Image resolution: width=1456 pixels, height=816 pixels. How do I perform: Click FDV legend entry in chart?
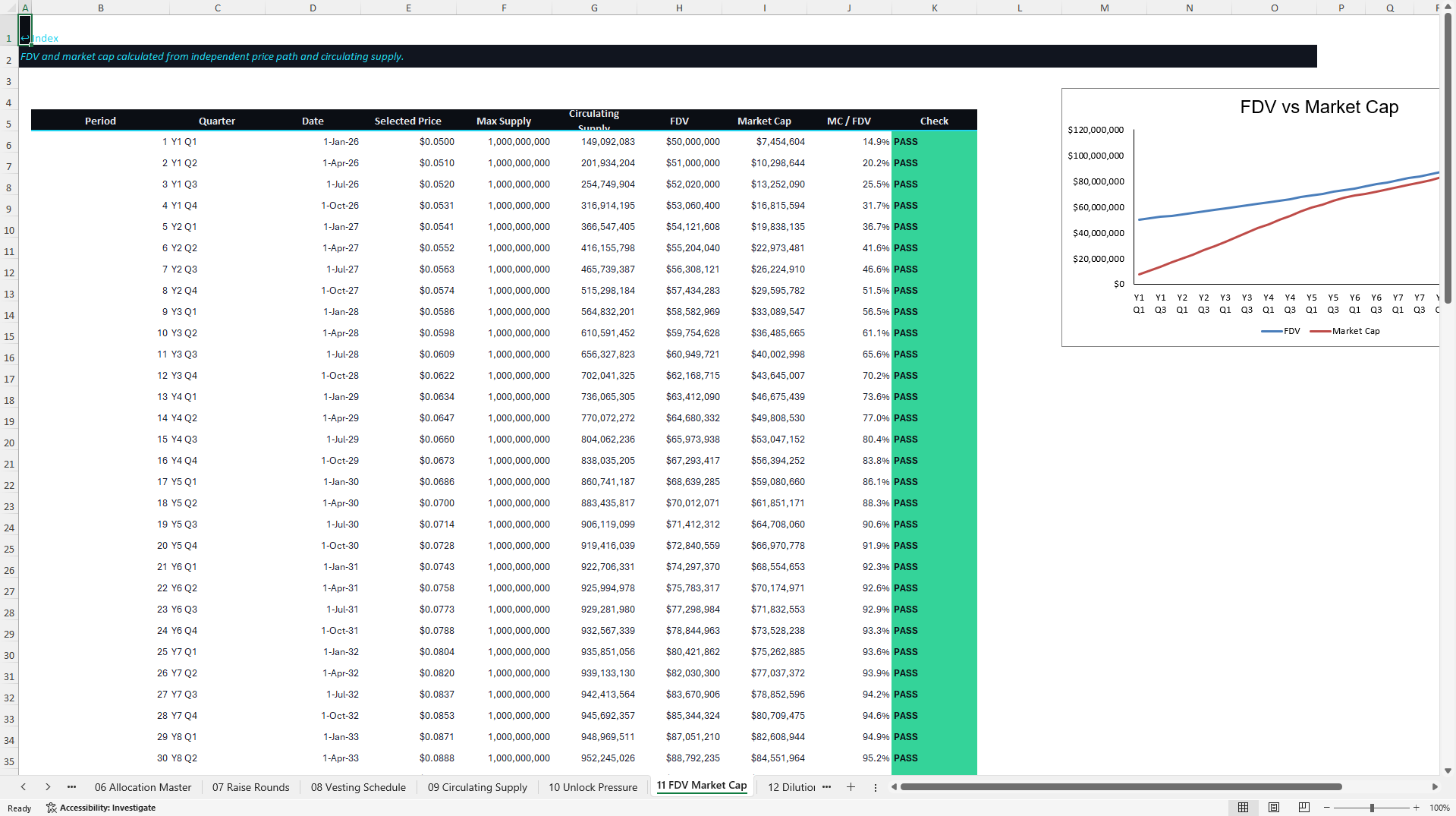[1281, 331]
